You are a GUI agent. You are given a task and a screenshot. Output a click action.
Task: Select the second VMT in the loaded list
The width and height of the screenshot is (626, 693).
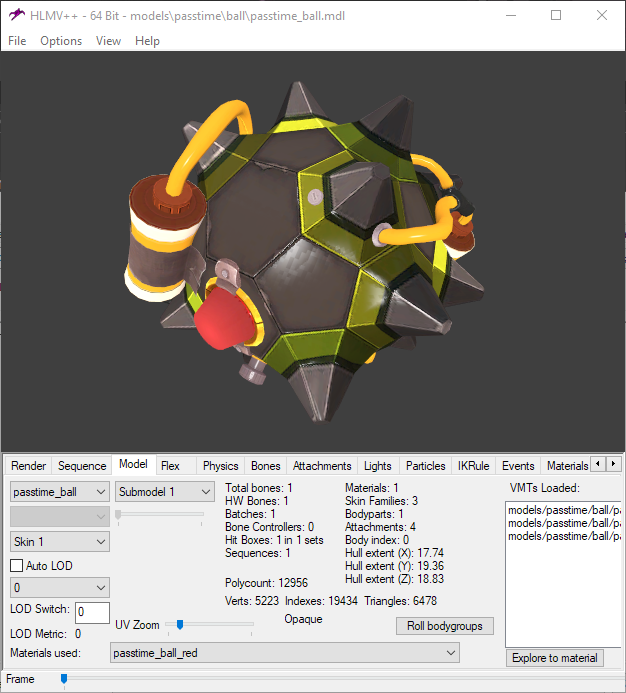pos(564,523)
